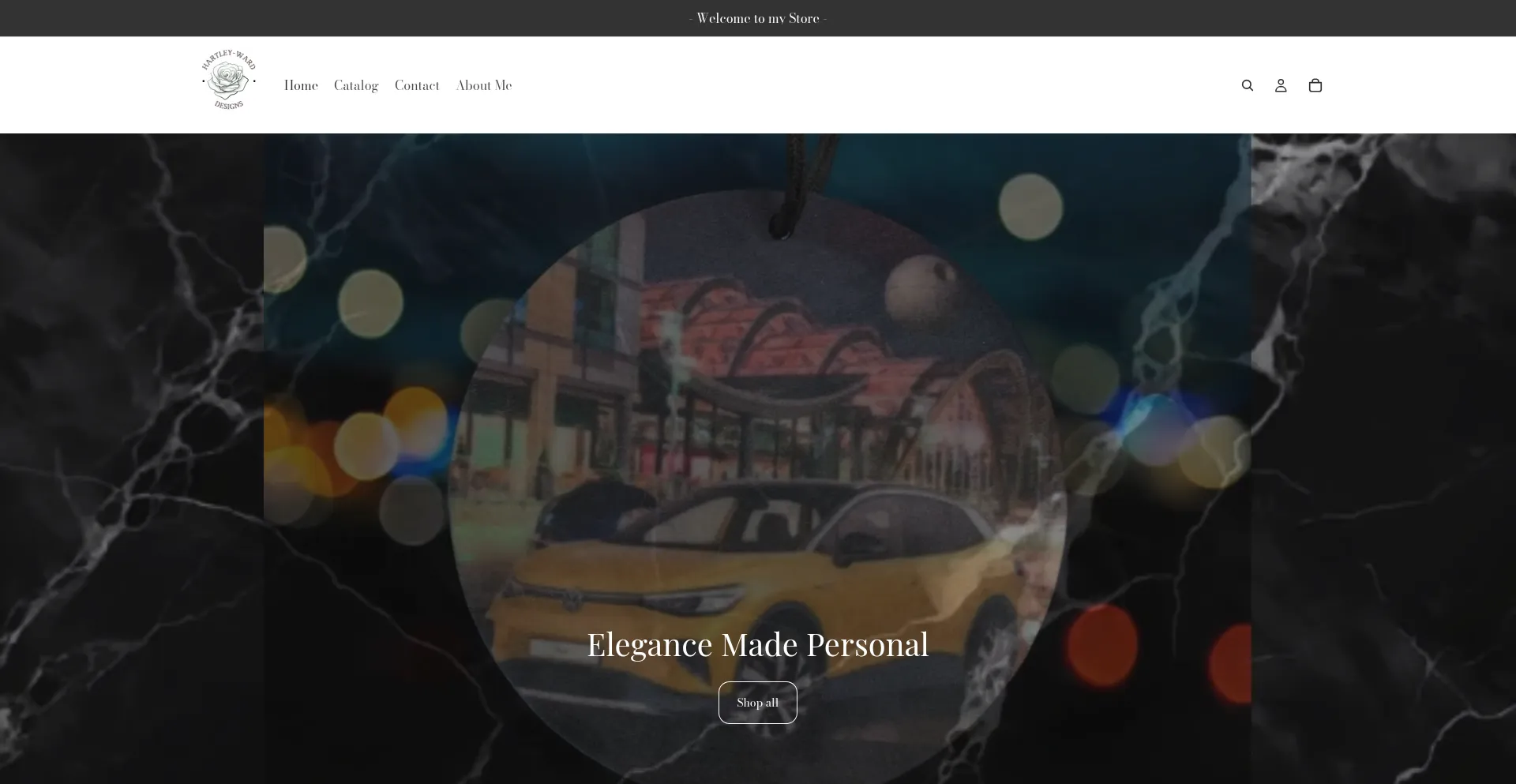This screenshot has height=784, width=1516.
Task: Open the About Me menu item
Action: pyautogui.click(x=484, y=85)
